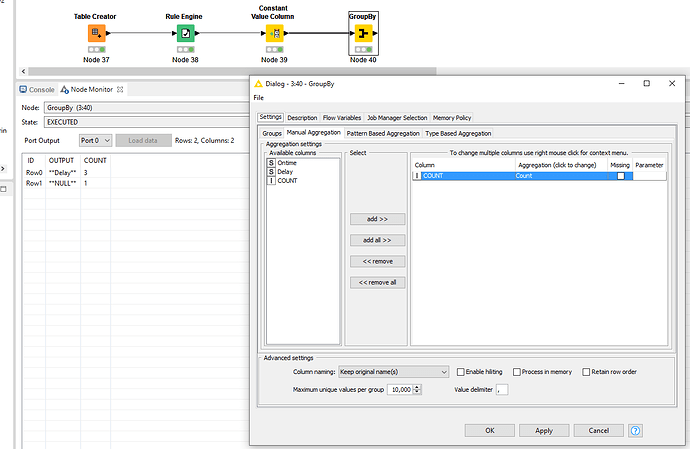Select Ontime string type icon in available columns

click(x=272, y=163)
